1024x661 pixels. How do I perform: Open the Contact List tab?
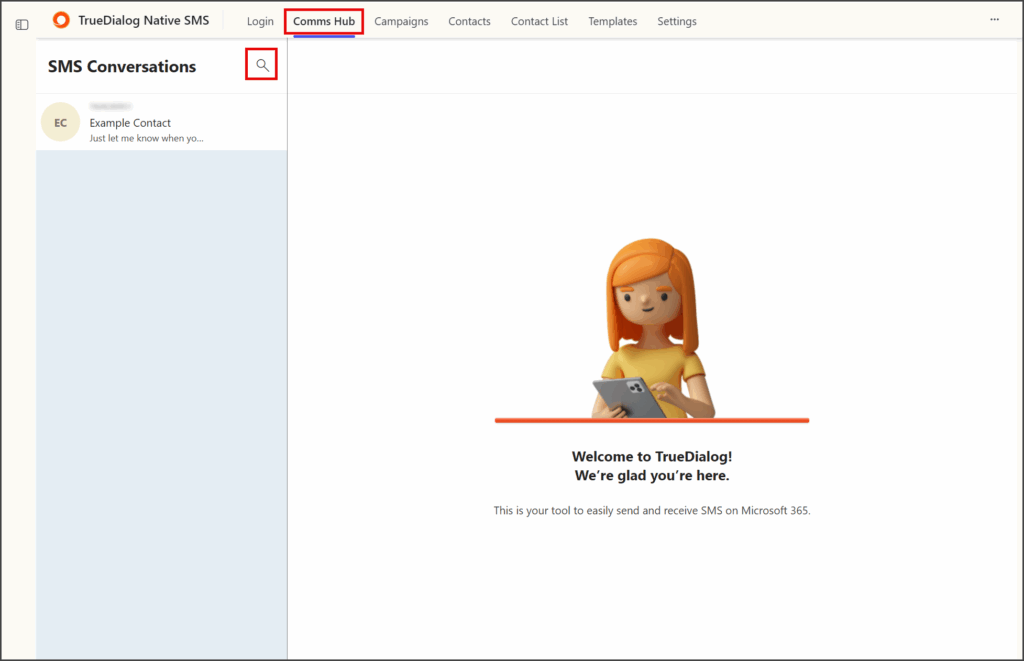[x=539, y=22]
